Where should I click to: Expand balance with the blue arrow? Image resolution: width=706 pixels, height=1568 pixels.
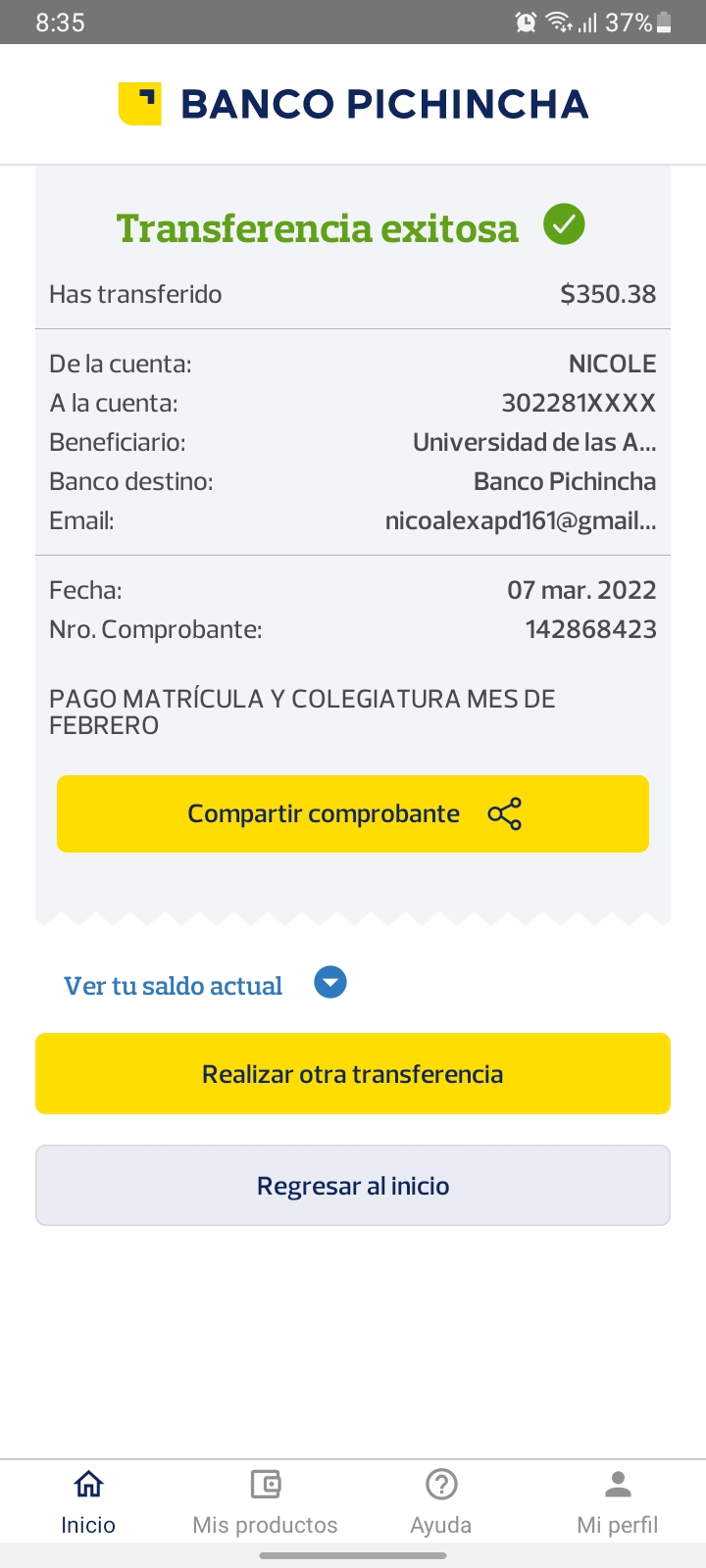pos(330,982)
